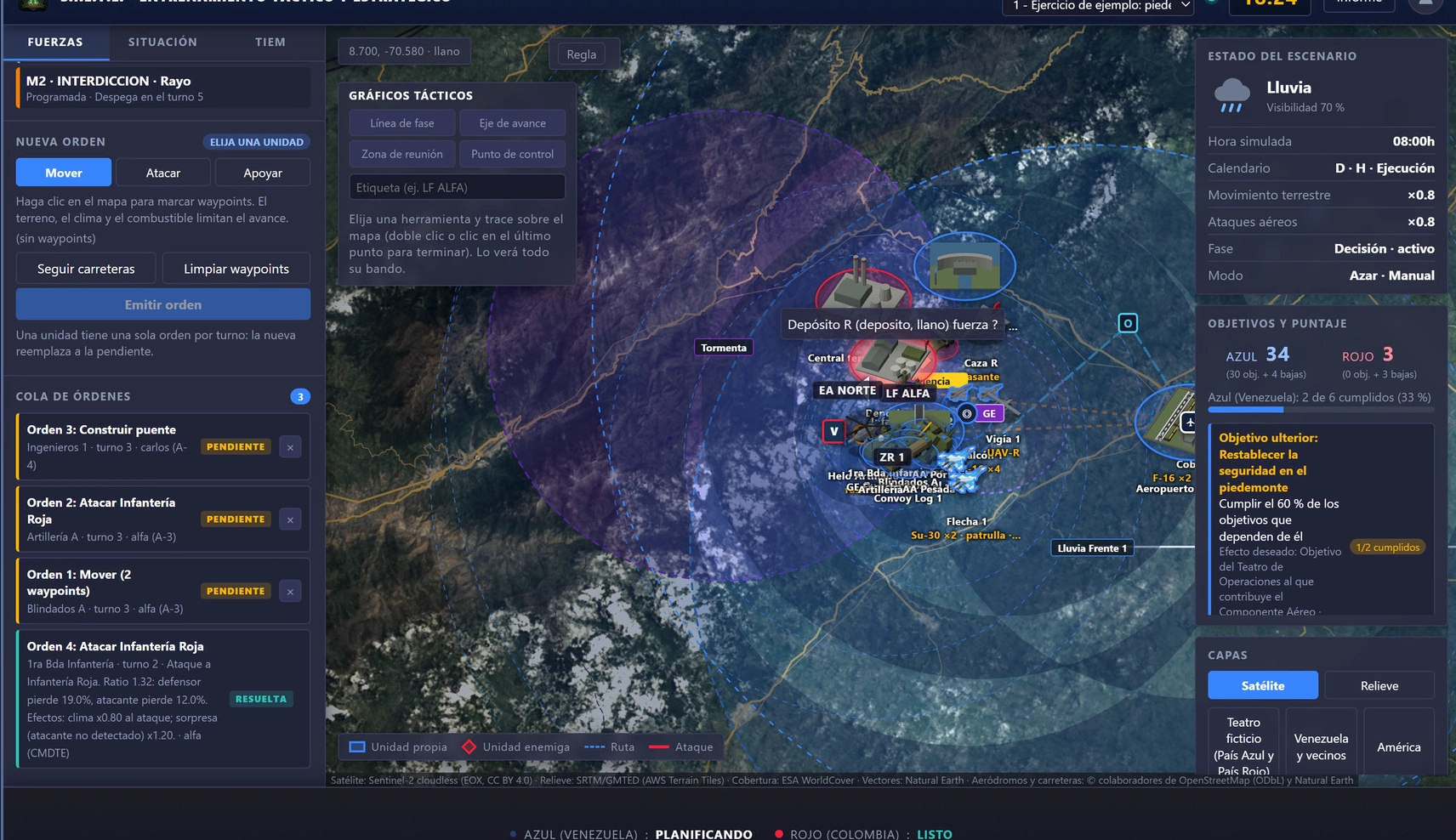The width and height of the screenshot is (1456, 840).
Task: Cancel Orden 2 Atacar Infantería Roja
Action: (290, 519)
